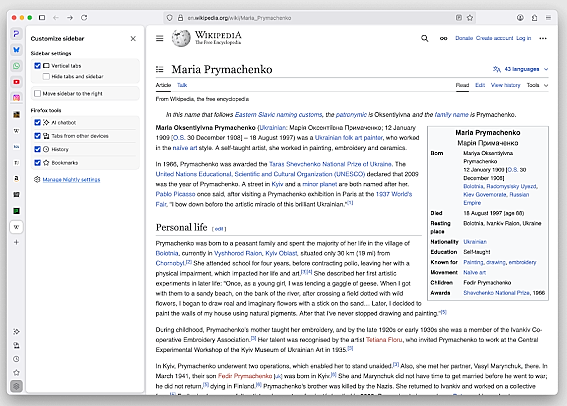Check Move sidebar to the right
This screenshot has width=567, height=406.
click(37, 93)
